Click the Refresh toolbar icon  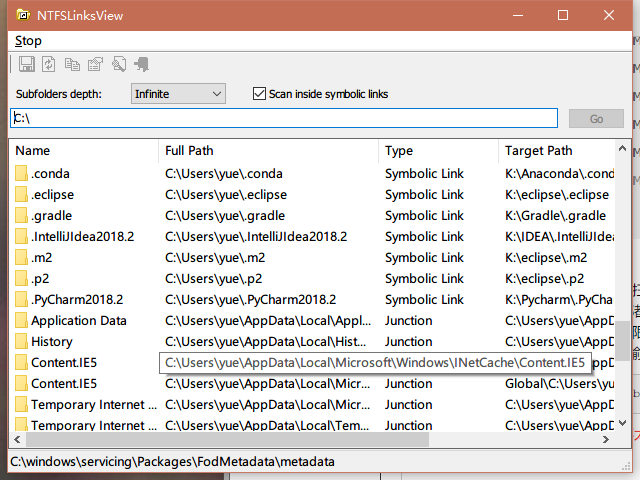pos(48,64)
